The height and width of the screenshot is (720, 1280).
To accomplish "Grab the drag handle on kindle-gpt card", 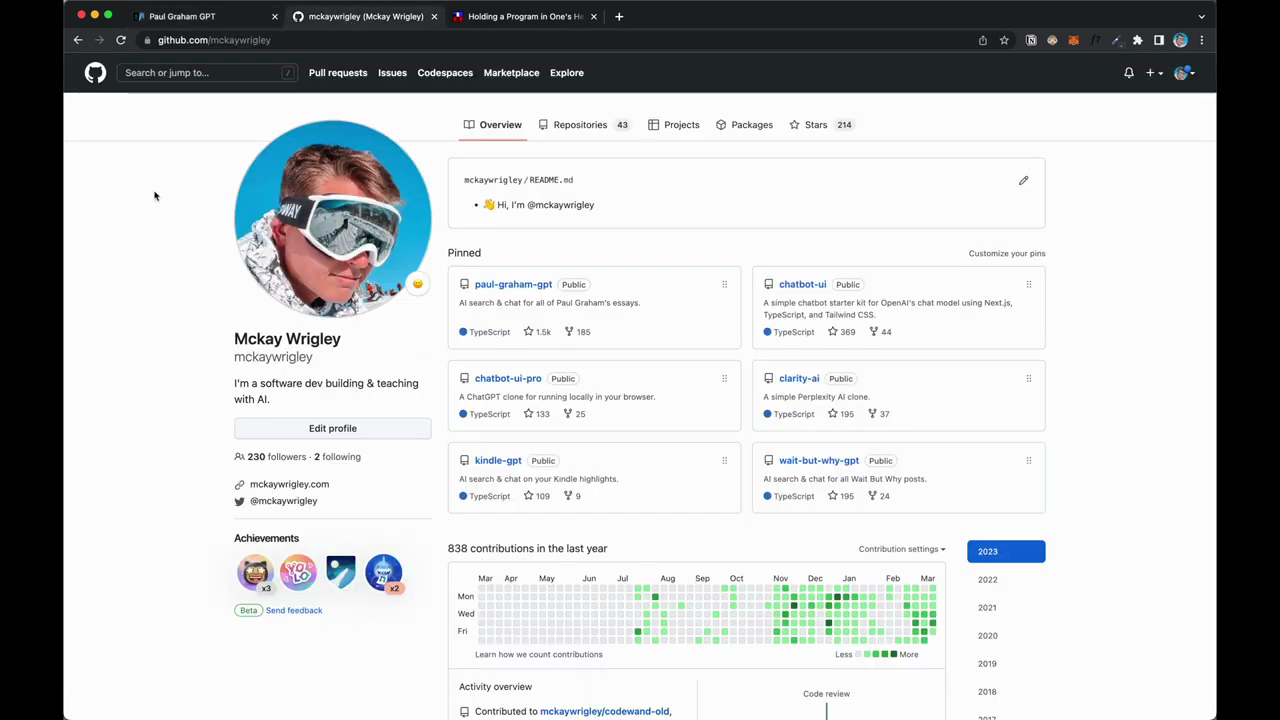I will pyautogui.click(x=725, y=461).
